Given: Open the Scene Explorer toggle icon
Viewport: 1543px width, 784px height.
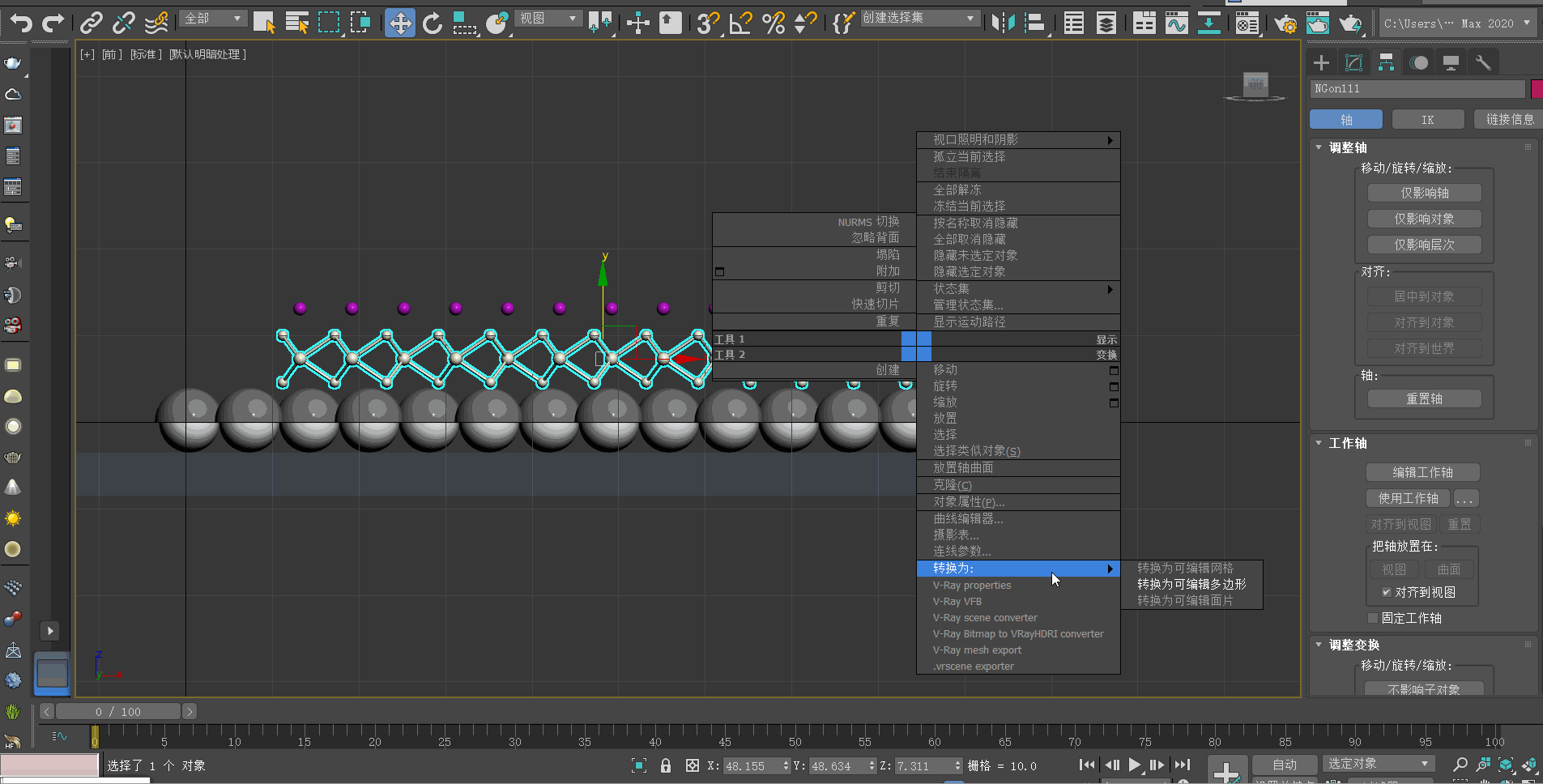Looking at the screenshot, I should point(1074,23).
